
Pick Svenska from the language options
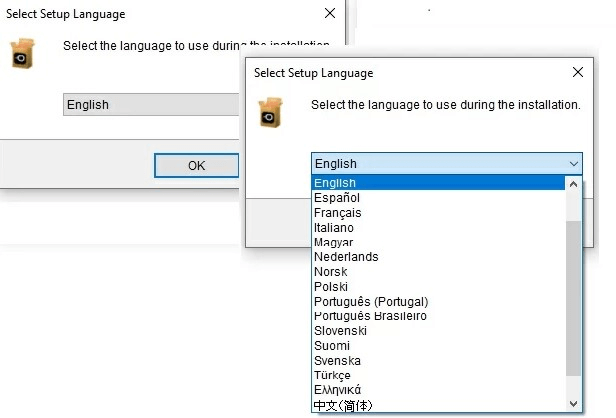pos(337,361)
